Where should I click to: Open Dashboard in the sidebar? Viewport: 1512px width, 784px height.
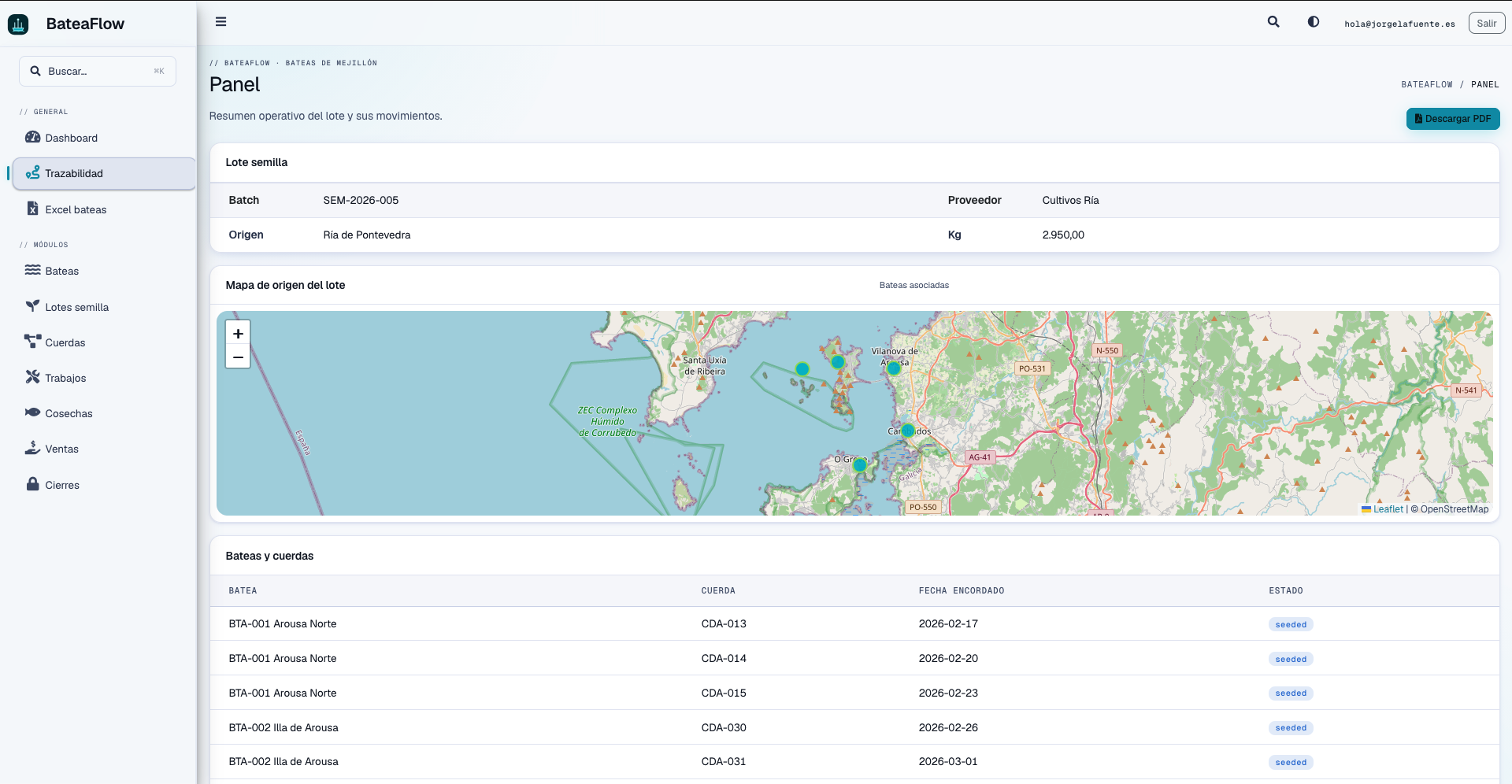104,138
